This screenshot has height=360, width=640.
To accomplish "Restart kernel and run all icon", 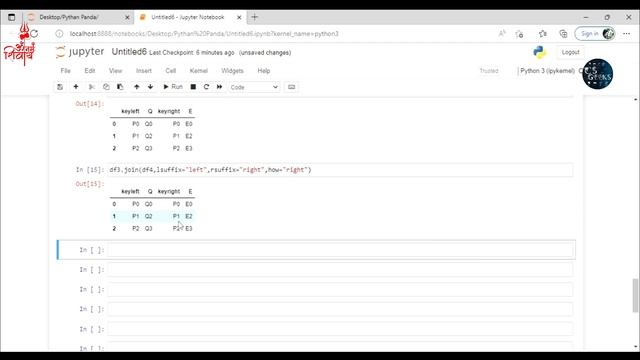I will pos(220,87).
